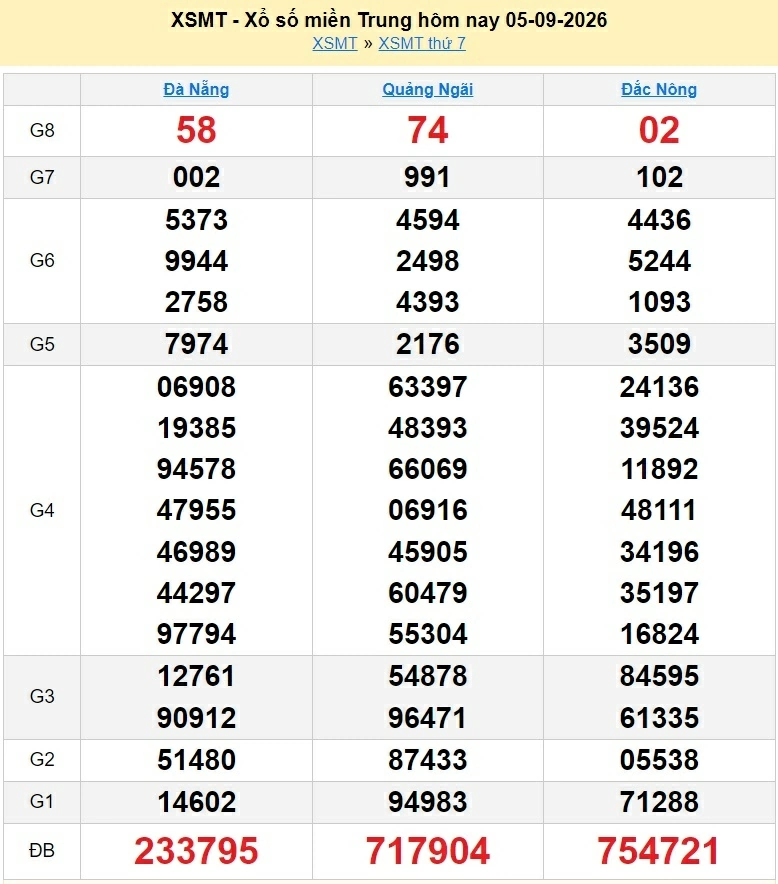Click G2 number 51480

point(196,759)
